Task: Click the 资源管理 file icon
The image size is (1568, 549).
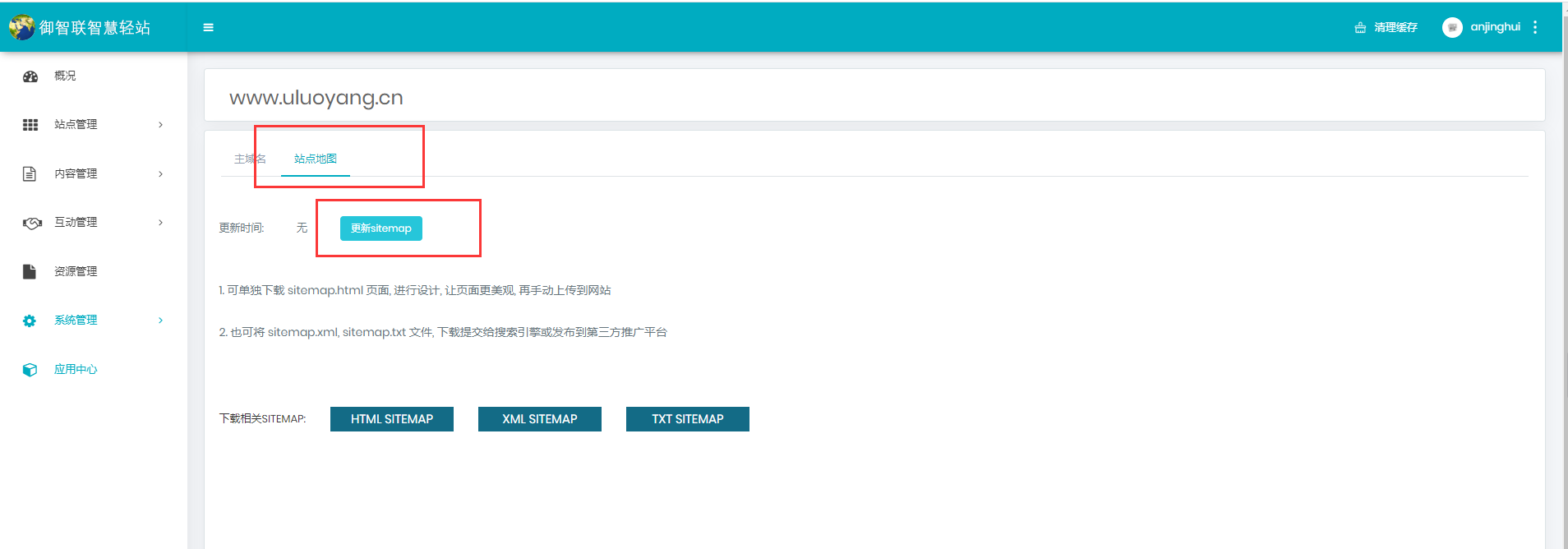Action: click(x=30, y=271)
